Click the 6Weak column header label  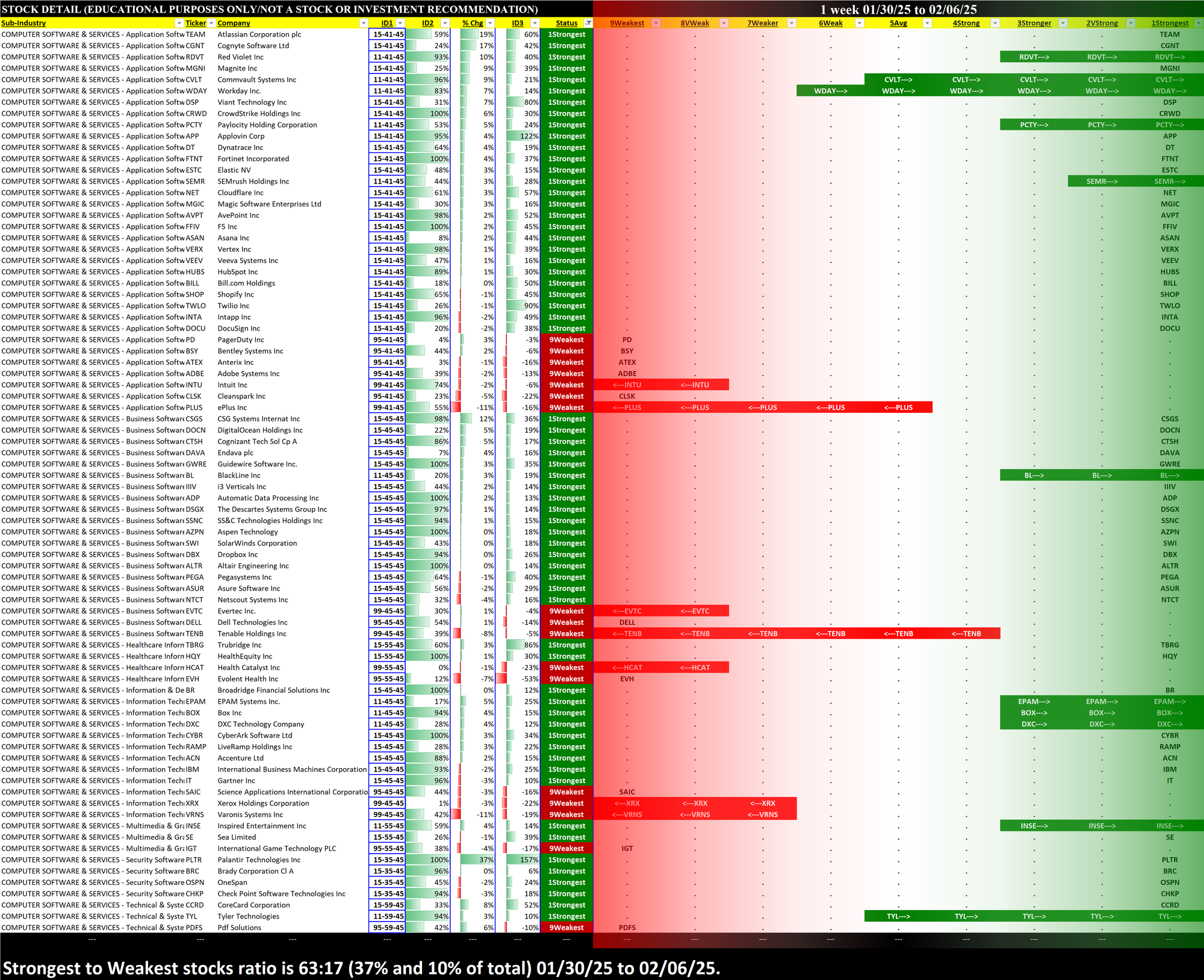coord(830,23)
